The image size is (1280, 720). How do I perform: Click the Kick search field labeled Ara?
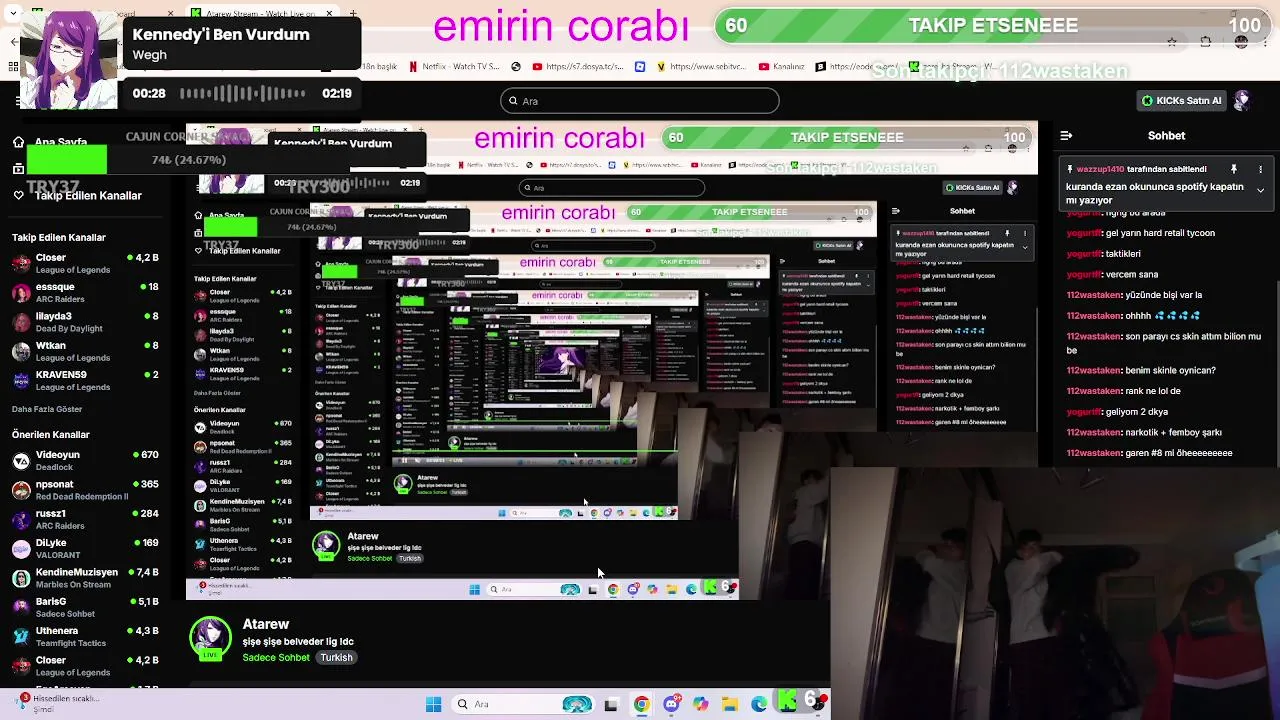[640, 101]
